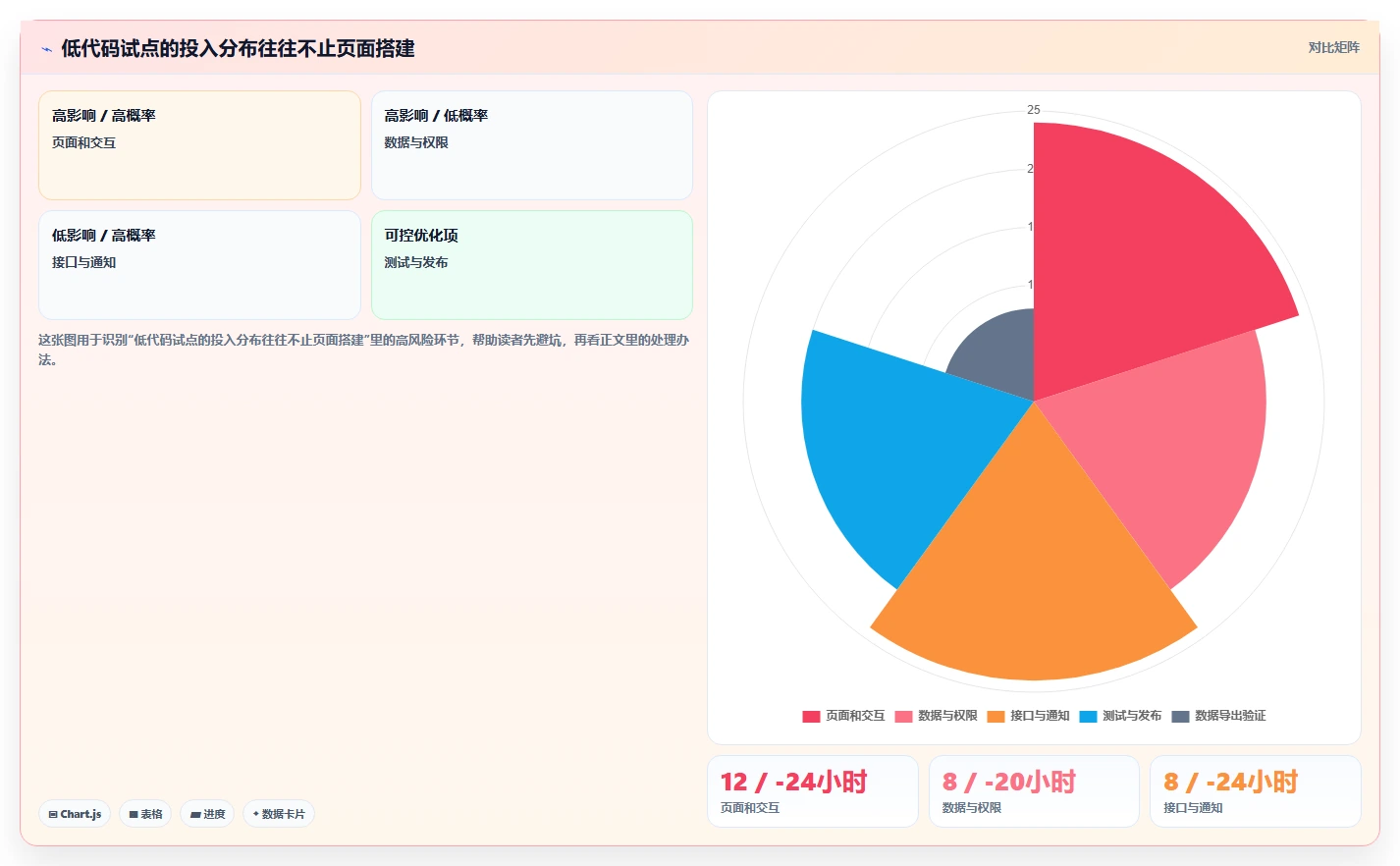Image resolution: width=1400 pixels, height=866 pixels.
Task: Click the red 页面和交互 chart segment
Action: coord(1129,265)
